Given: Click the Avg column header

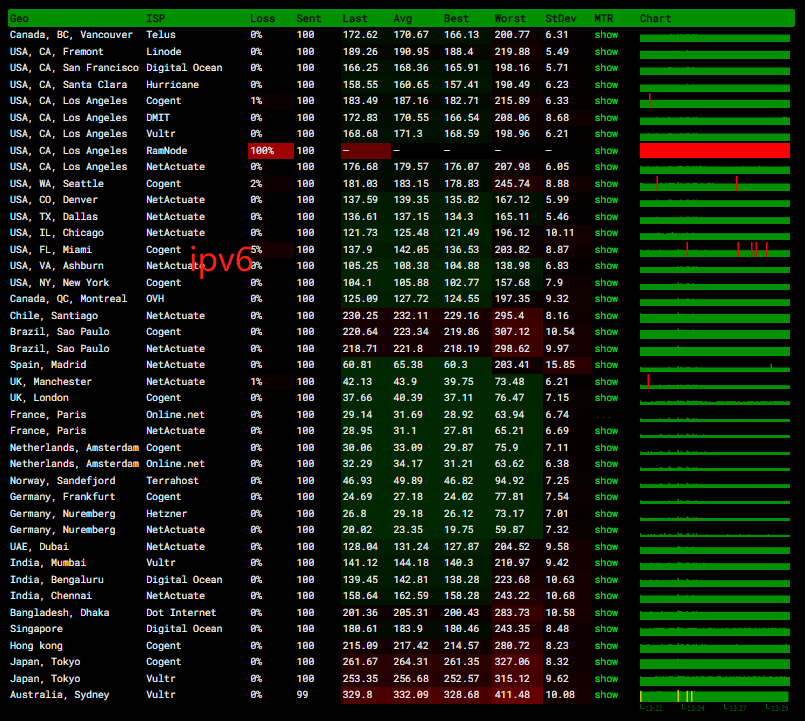Looking at the screenshot, I should [x=402, y=18].
